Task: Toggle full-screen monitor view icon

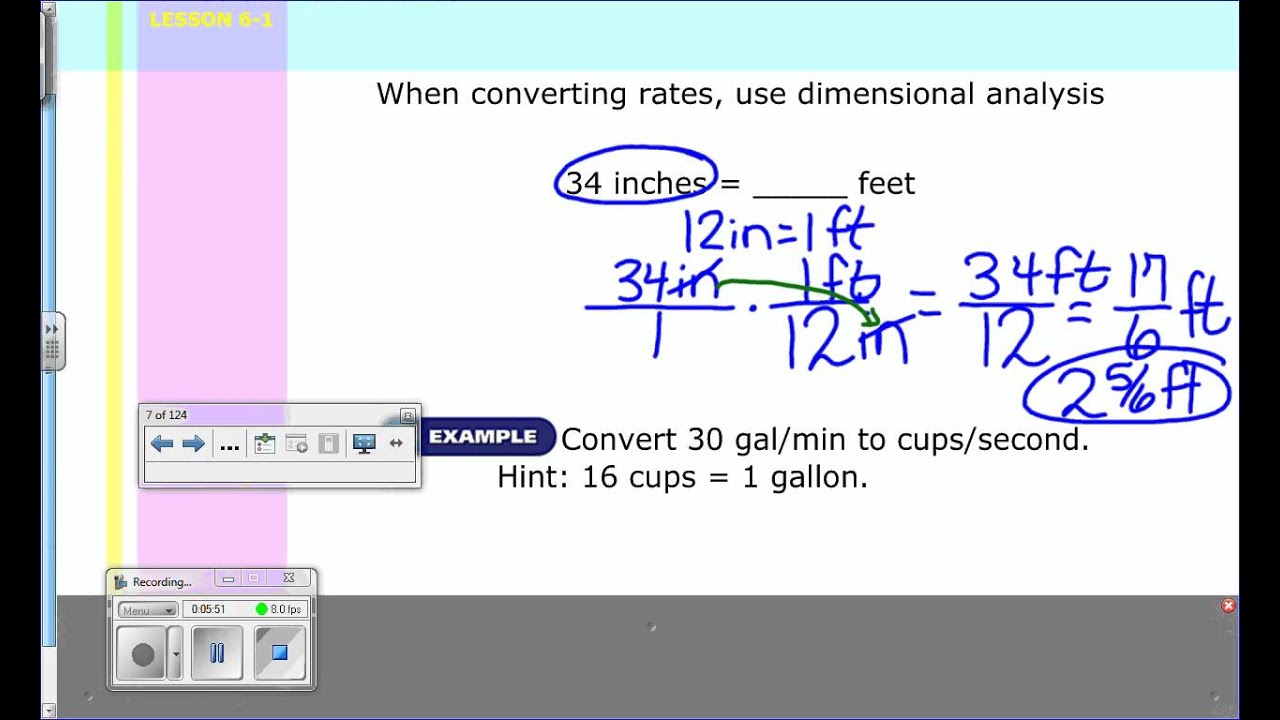Action: tap(364, 444)
